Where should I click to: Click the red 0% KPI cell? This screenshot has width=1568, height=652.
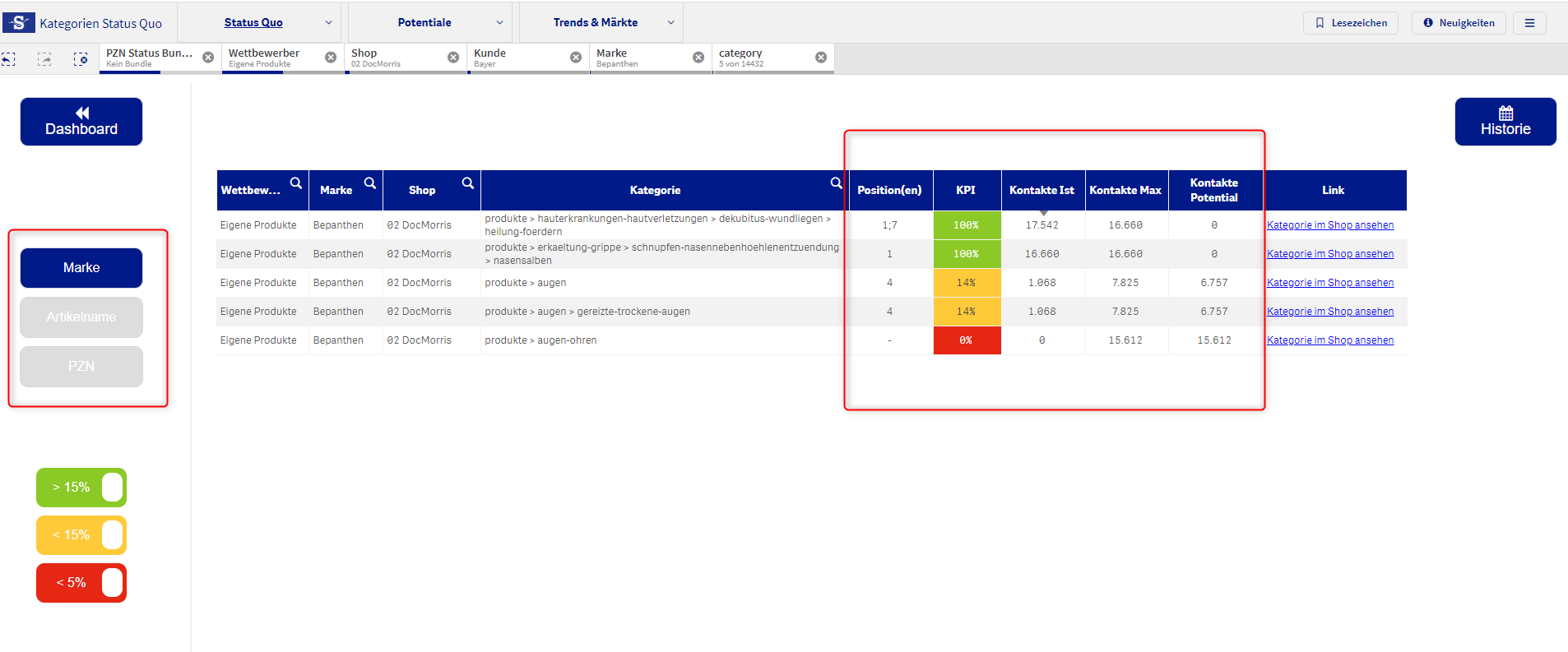[967, 340]
